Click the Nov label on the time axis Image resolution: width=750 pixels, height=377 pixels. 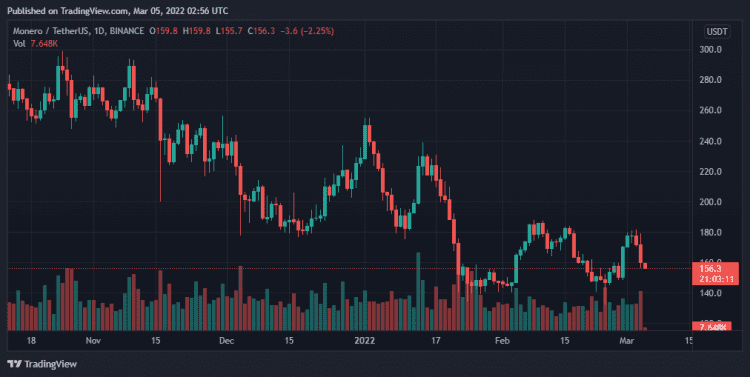(93, 341)
